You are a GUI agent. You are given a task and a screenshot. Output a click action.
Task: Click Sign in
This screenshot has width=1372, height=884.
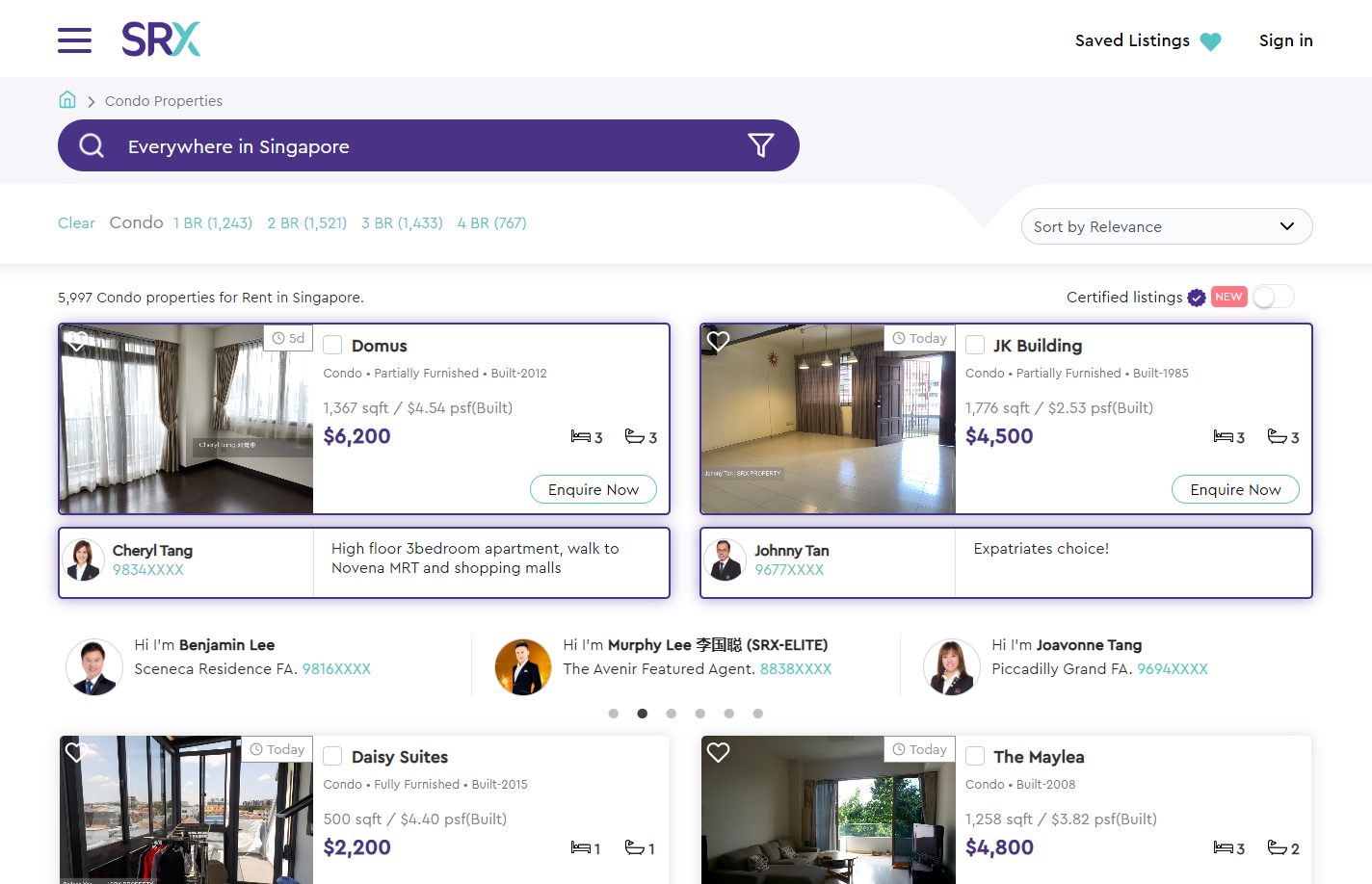(x=1286, y=40)
